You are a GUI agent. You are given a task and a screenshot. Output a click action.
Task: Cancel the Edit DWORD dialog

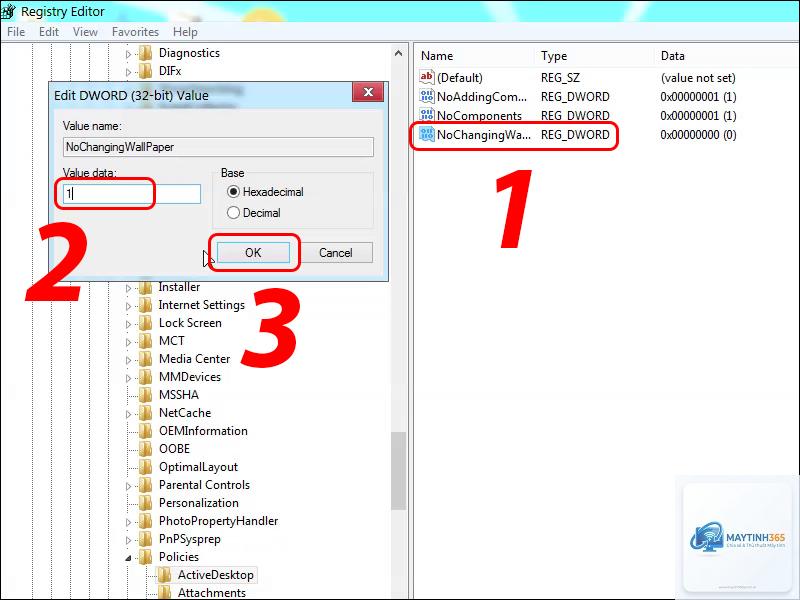click(x=335, y=253)
